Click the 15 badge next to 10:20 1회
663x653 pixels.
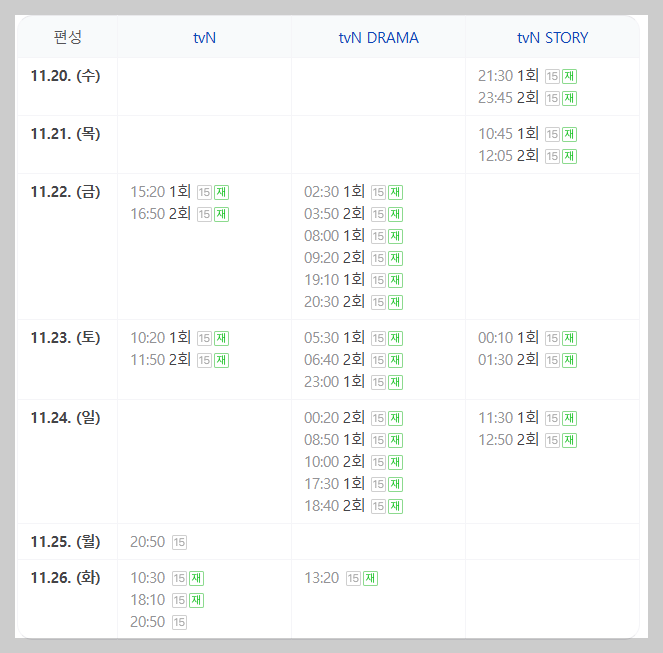click(204, 338)
